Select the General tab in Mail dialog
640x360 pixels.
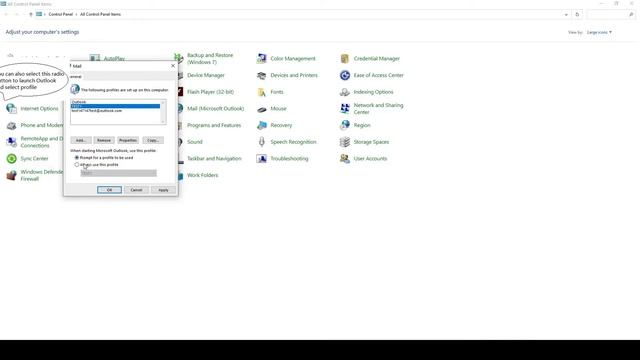pos(76,76)
